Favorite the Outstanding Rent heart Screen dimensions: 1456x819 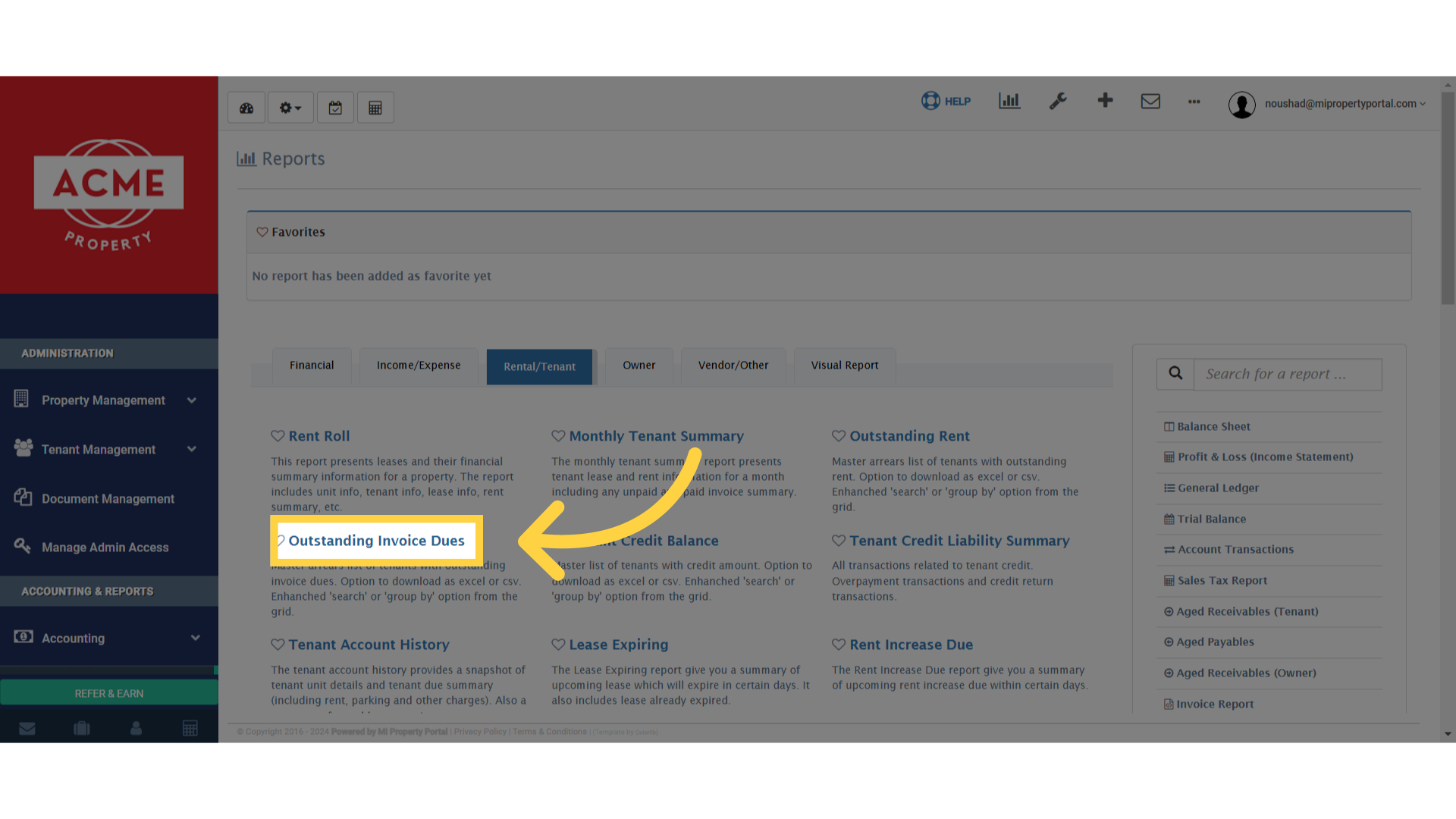coord(839,436)
